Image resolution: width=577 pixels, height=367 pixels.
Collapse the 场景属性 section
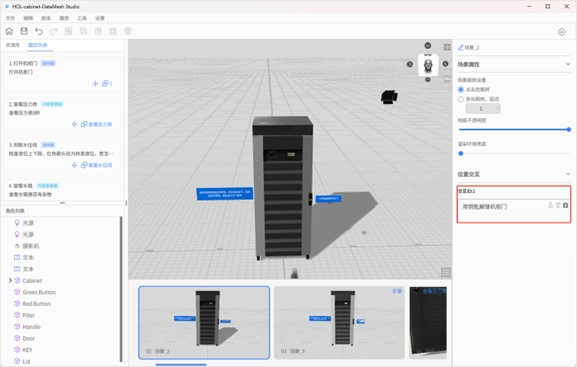click(x=568, y=64)
